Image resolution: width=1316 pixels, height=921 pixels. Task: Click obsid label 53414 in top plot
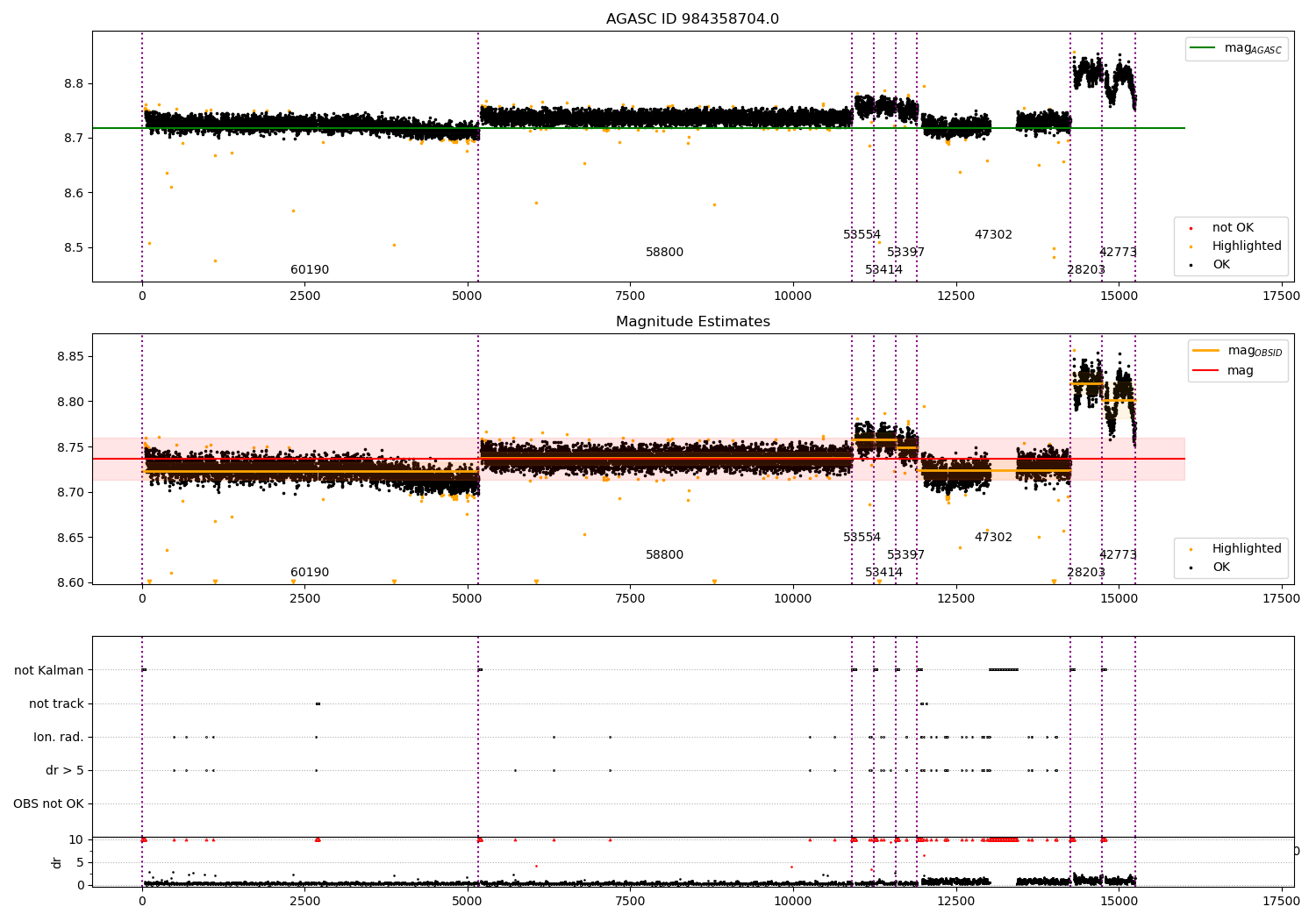pos(883,269)
